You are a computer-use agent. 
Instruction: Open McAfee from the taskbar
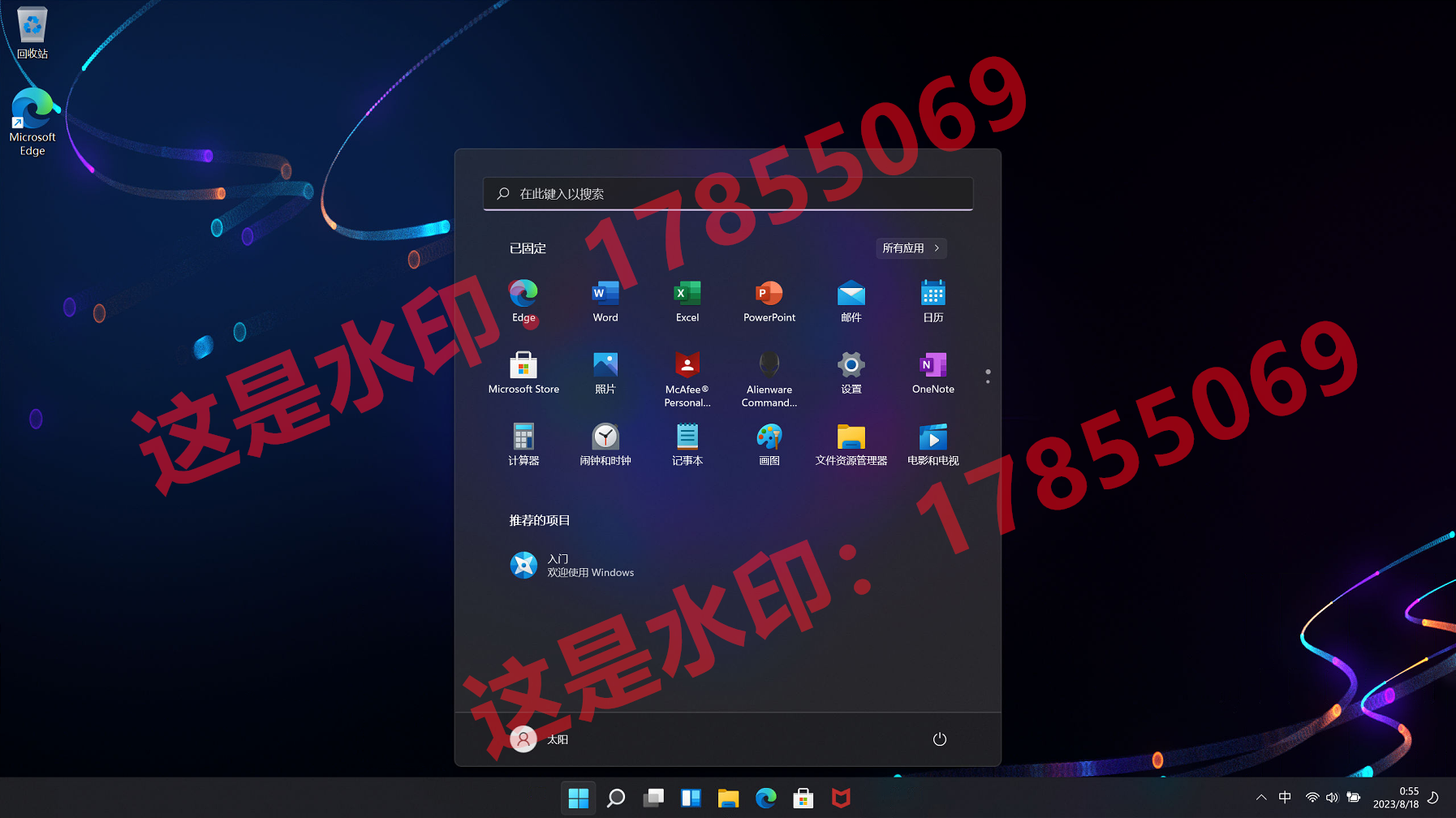[x=841, y=799]
